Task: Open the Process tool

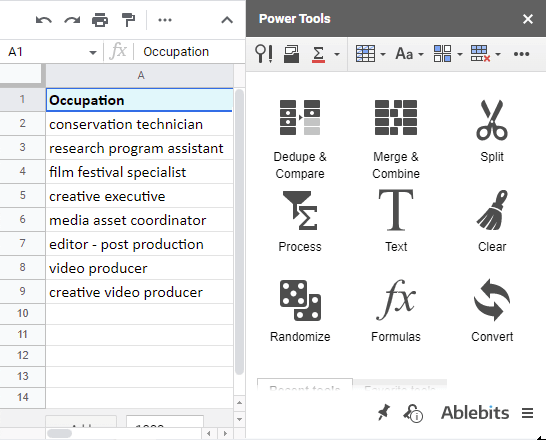Action: point(300,221)
